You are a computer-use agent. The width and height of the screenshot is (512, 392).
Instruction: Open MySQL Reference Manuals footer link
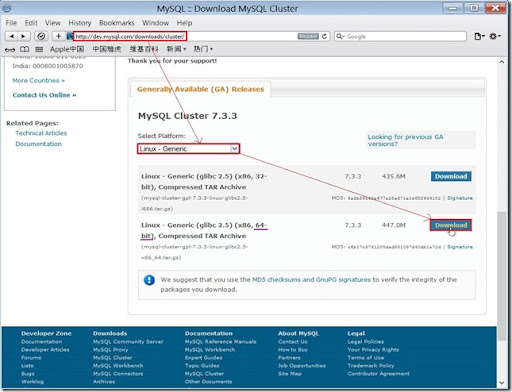tap(220, 342)
